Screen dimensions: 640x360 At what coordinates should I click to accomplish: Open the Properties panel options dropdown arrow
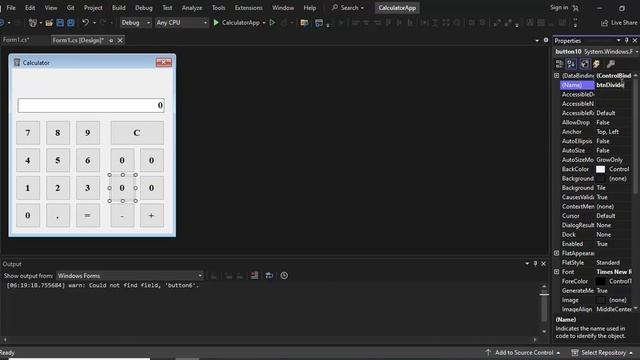click(619, 40)
